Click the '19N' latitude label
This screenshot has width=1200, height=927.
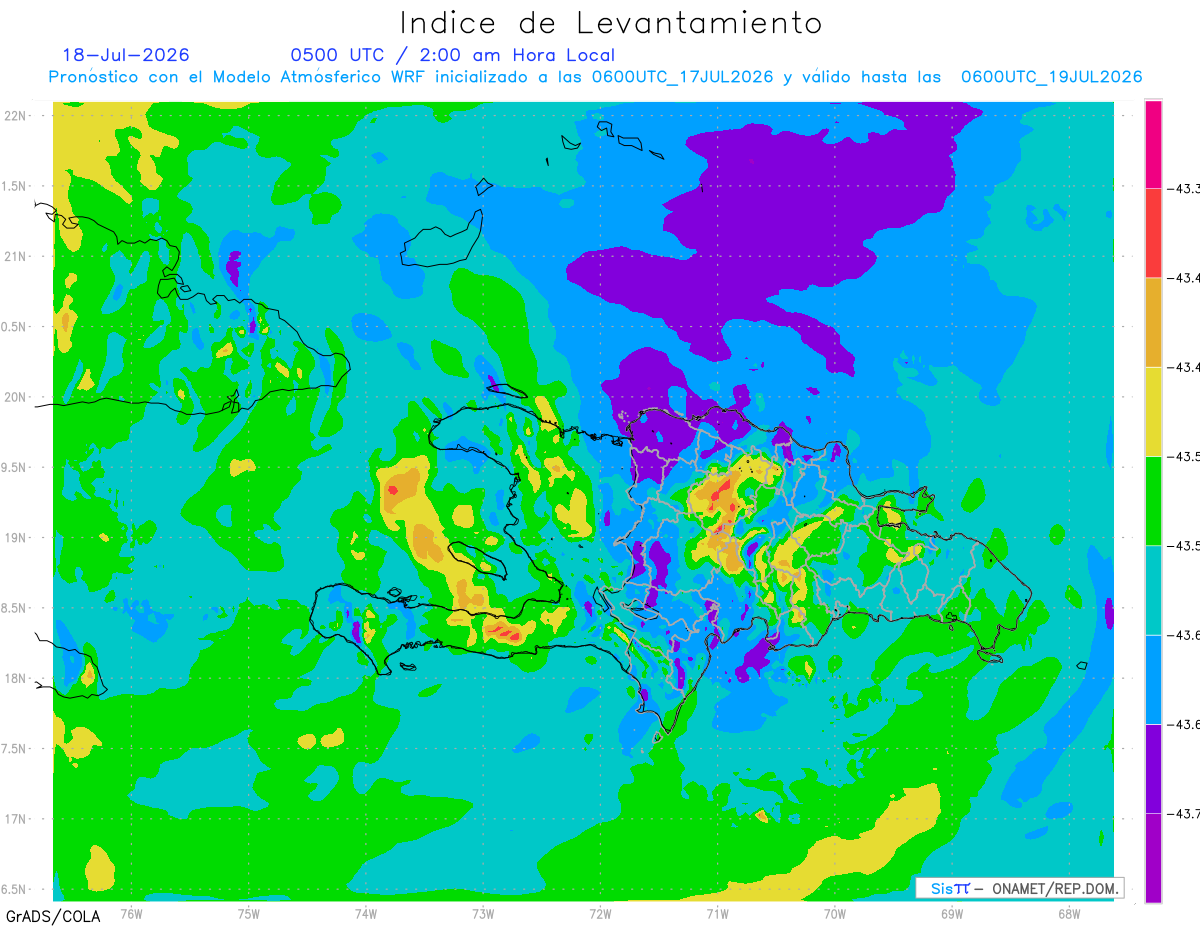(x=16, y=537)
